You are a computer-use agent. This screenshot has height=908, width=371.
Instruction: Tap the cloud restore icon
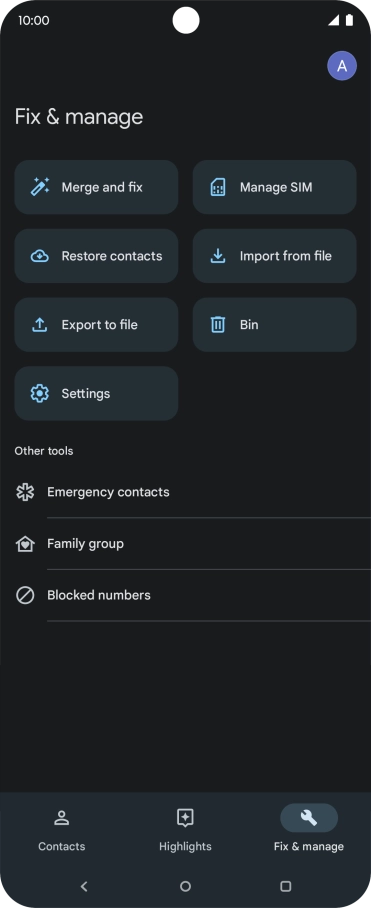tap(39, 256)
